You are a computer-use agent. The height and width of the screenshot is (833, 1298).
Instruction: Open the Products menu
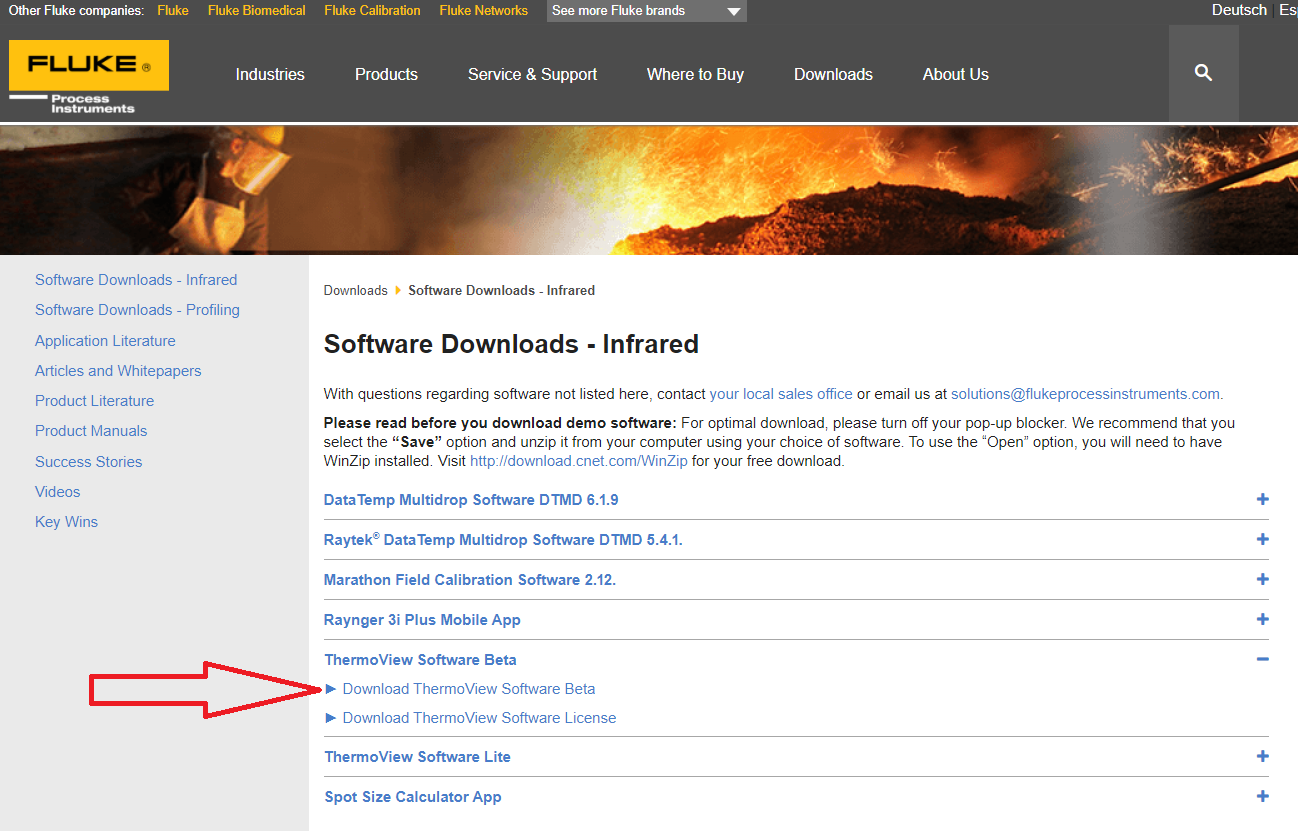coord(386,74)
